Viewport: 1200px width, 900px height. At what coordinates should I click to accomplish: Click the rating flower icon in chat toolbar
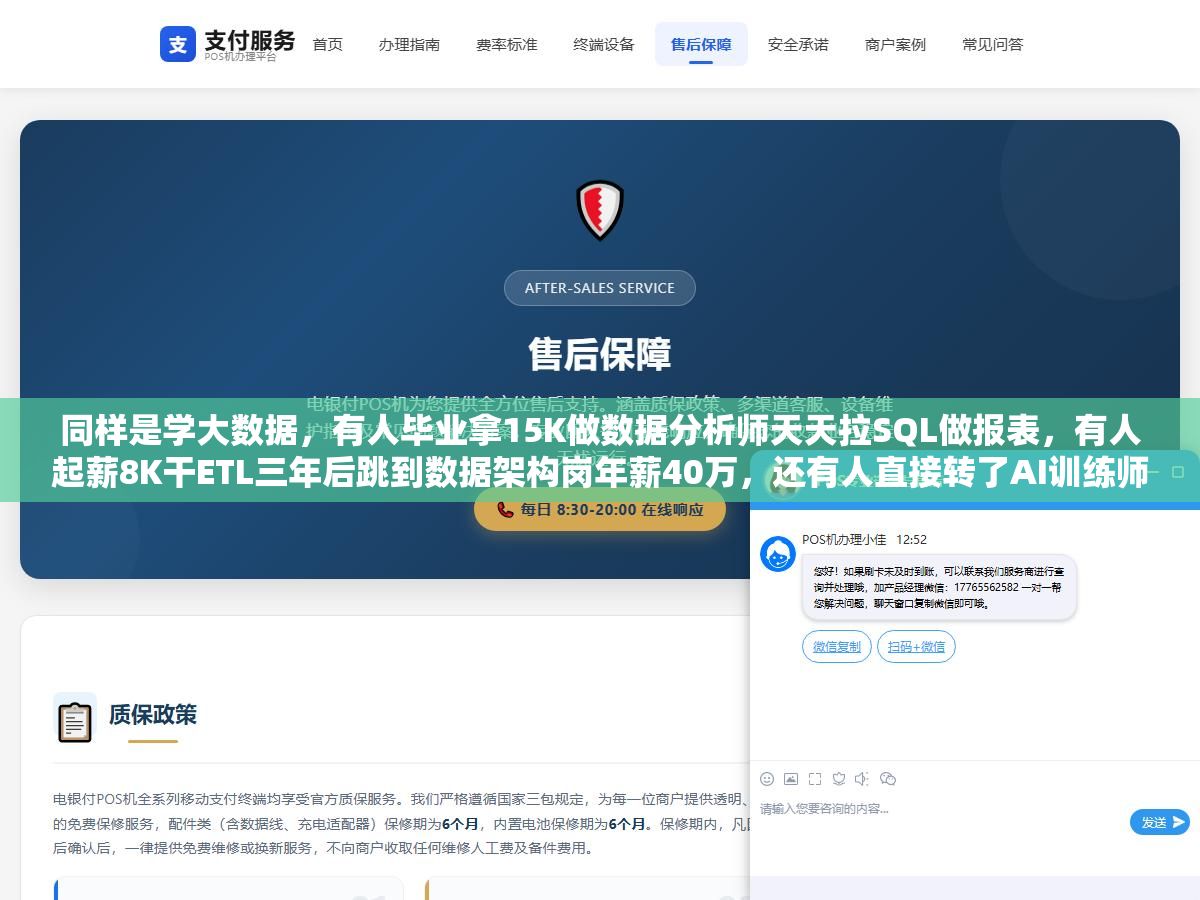tap(839, 778)
